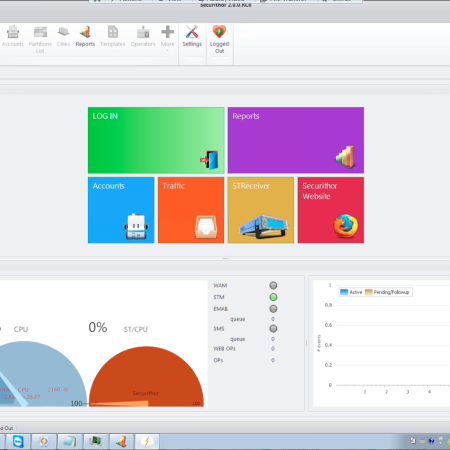Click the SMS status indicator
The width and height of the screenshot is (450, 450).
tap(273, 329)
